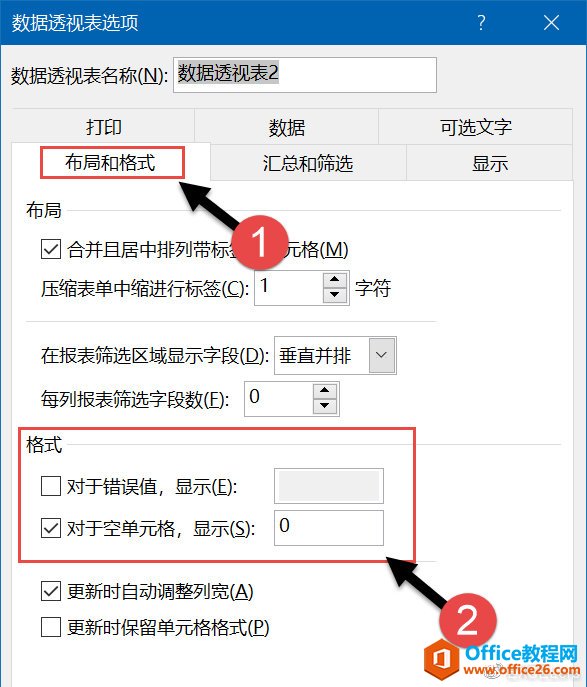Enable 更新时保留单元格格式 checkbox

[51, 627]
